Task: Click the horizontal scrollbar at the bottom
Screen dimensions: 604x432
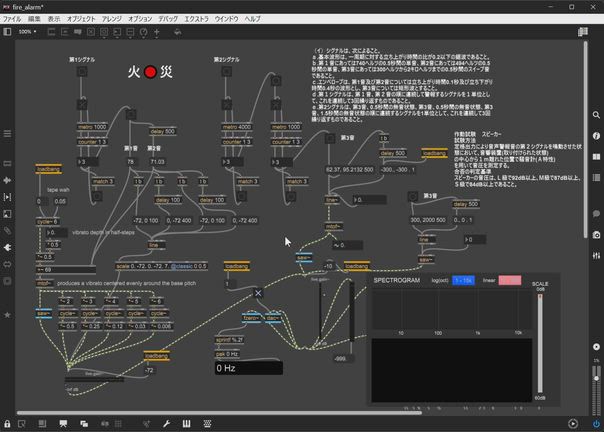Action: [220, 413]
